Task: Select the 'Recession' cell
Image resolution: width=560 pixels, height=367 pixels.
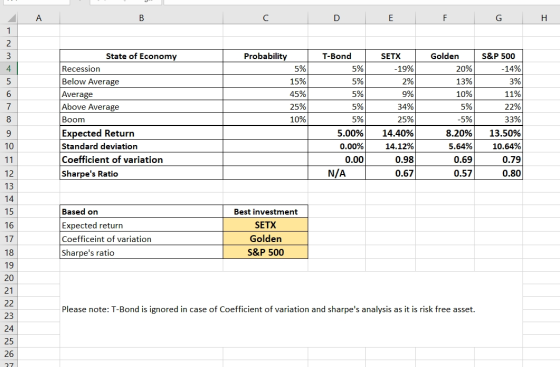Action: [141, 69]
